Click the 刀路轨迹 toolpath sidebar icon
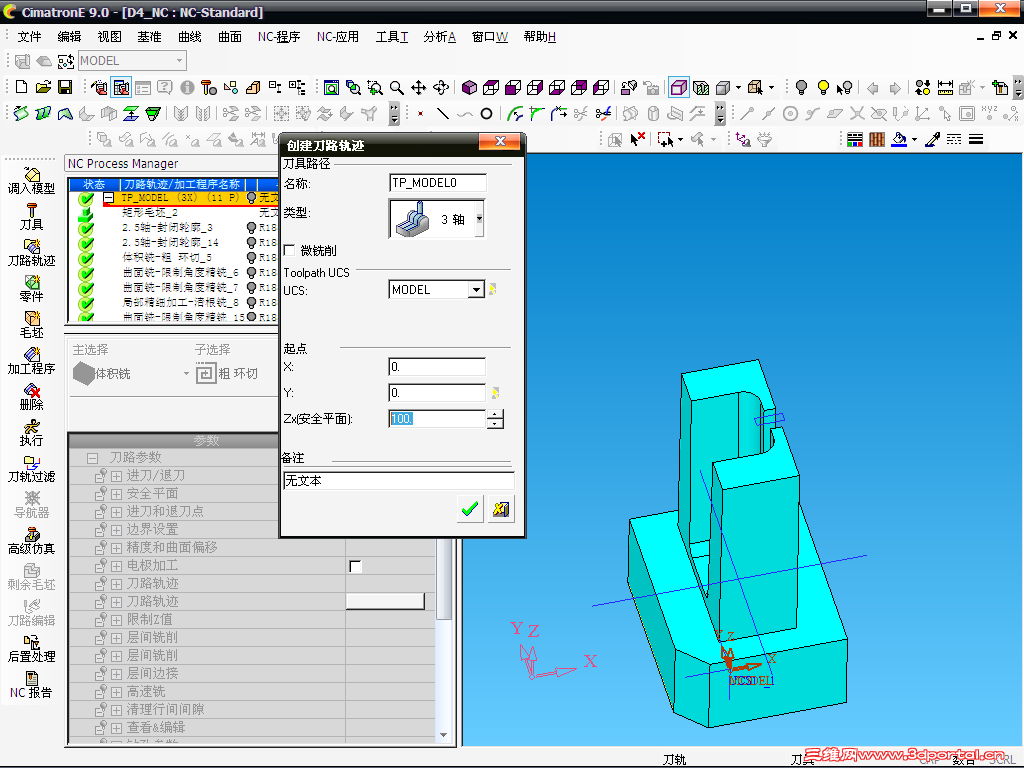The height and width of the screenshot is (768, 1024). (x=31, y=253)
